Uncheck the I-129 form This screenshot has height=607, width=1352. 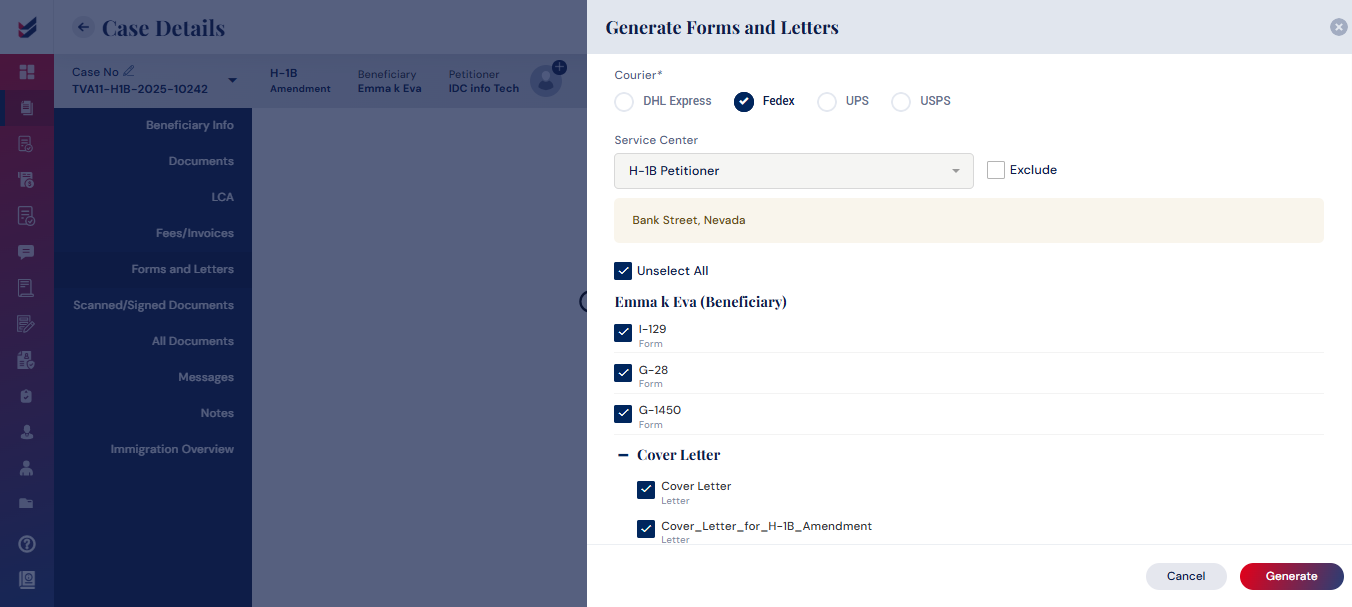623,333
